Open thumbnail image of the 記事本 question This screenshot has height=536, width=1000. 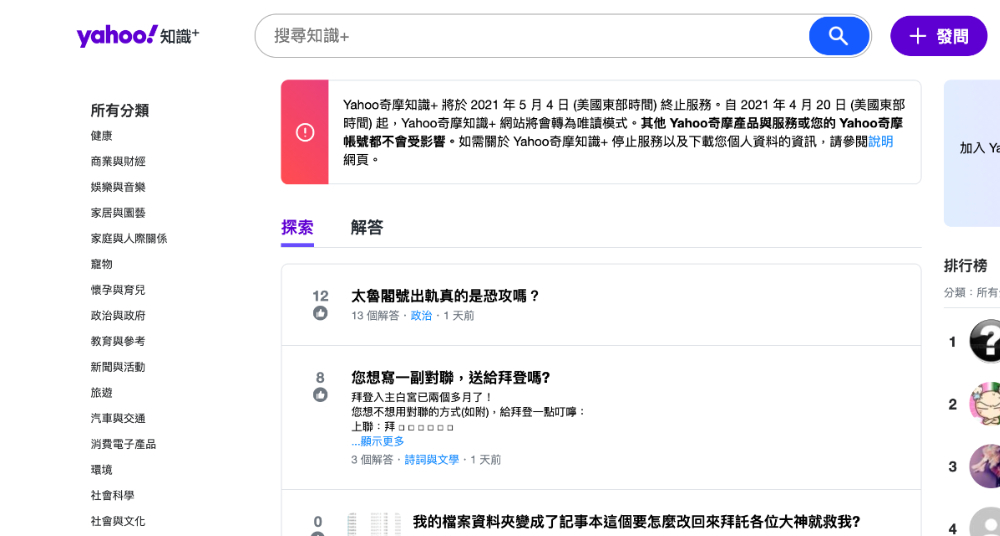pyautogui.click(x=374, y=524)
